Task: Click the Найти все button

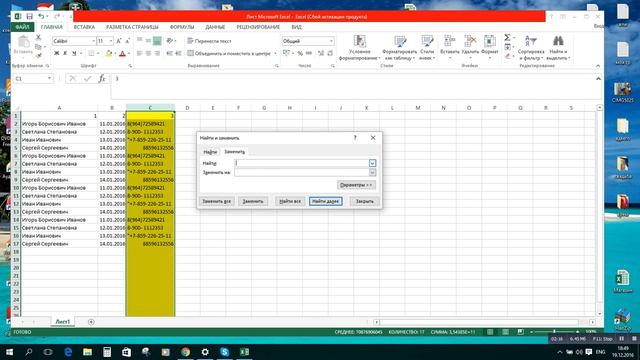Action: pyautogui.click(x=290, y=201)
